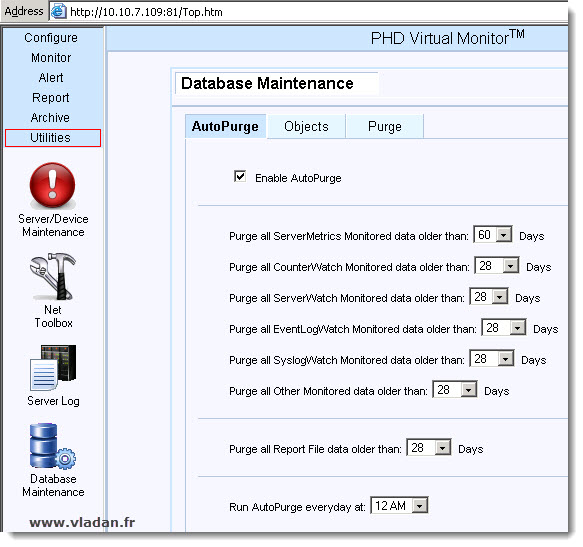583x547 pixels.
Task: Click the PHD Virtual Monitor title
Action: click(x=448, y=38)
